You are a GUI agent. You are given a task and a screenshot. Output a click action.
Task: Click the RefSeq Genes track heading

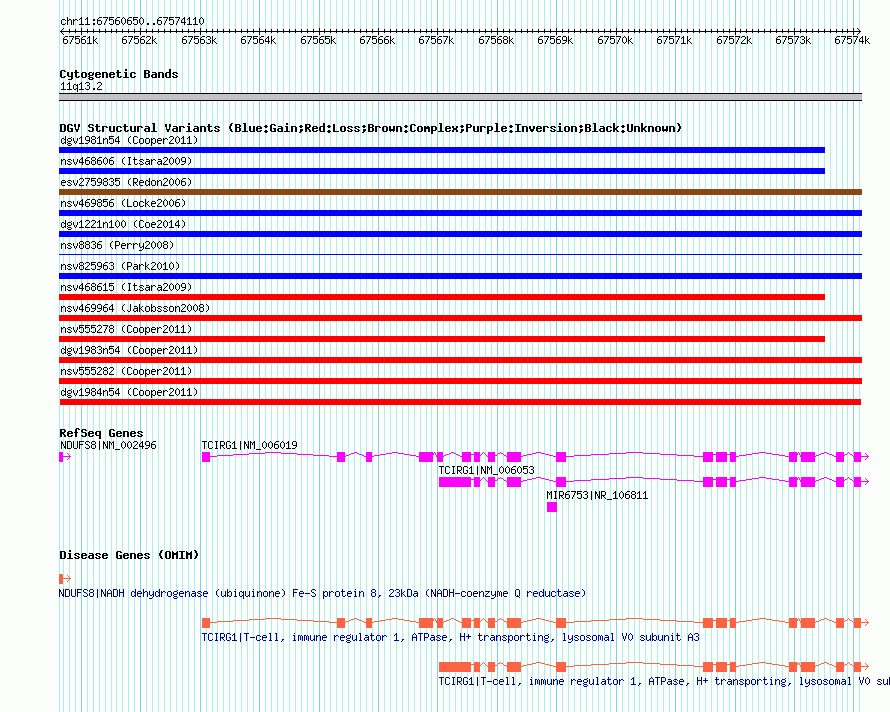[101, 433]
